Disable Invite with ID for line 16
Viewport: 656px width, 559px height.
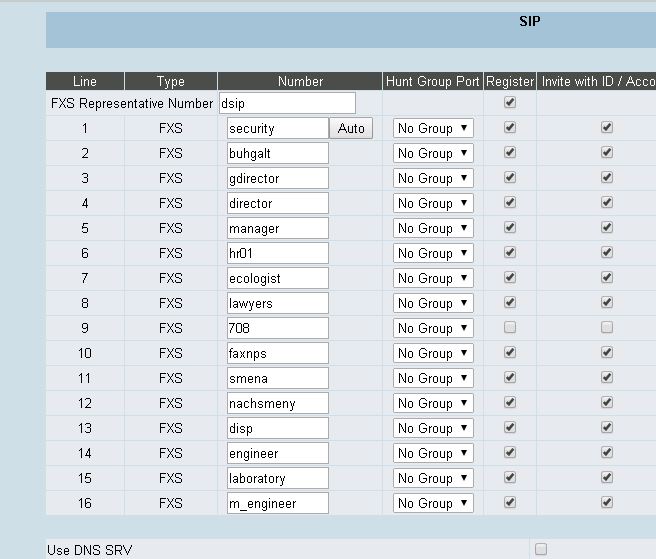click(x=606, y=503)
